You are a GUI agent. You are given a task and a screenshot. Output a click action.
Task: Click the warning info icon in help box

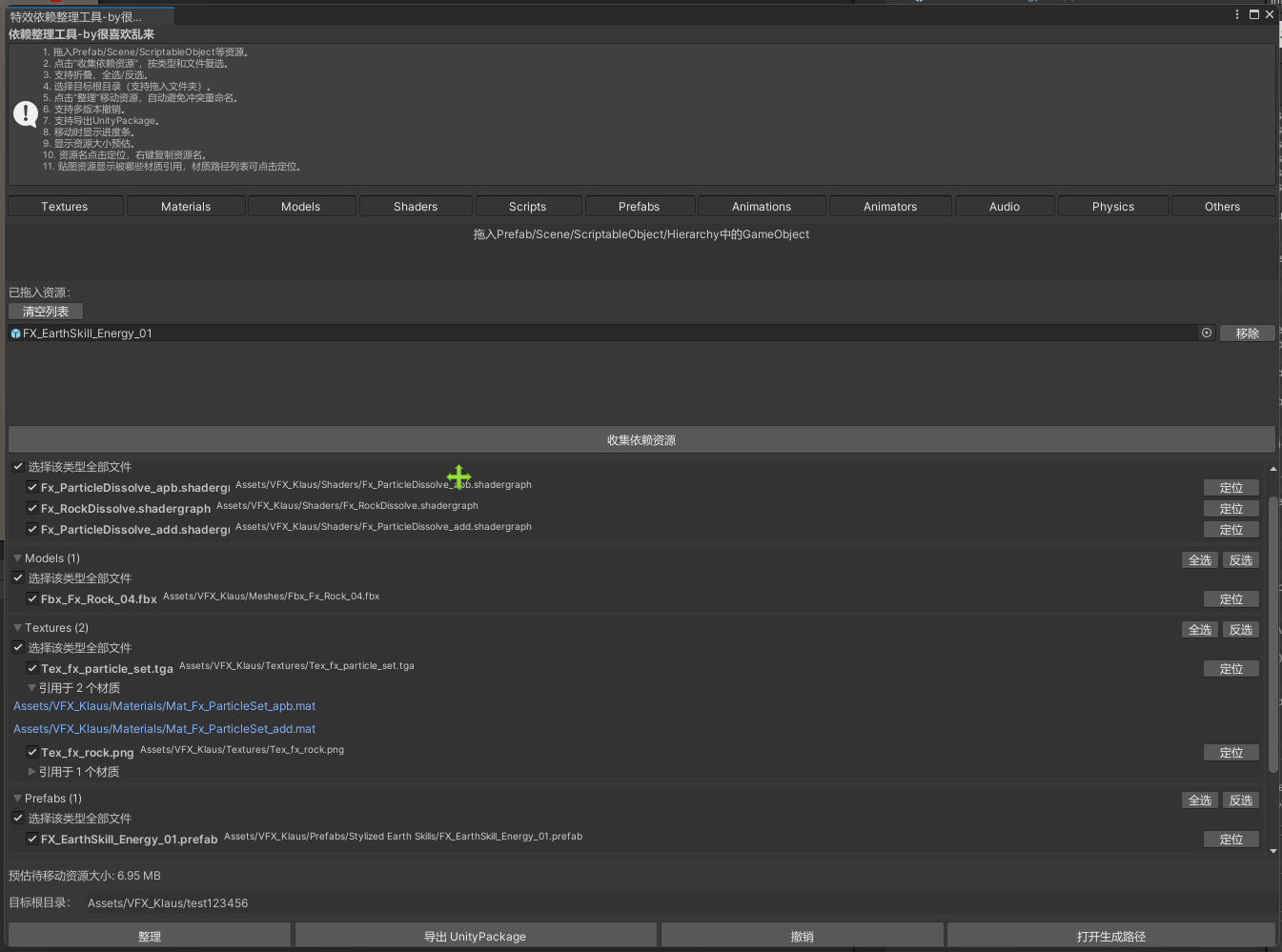tap(26, 114)
